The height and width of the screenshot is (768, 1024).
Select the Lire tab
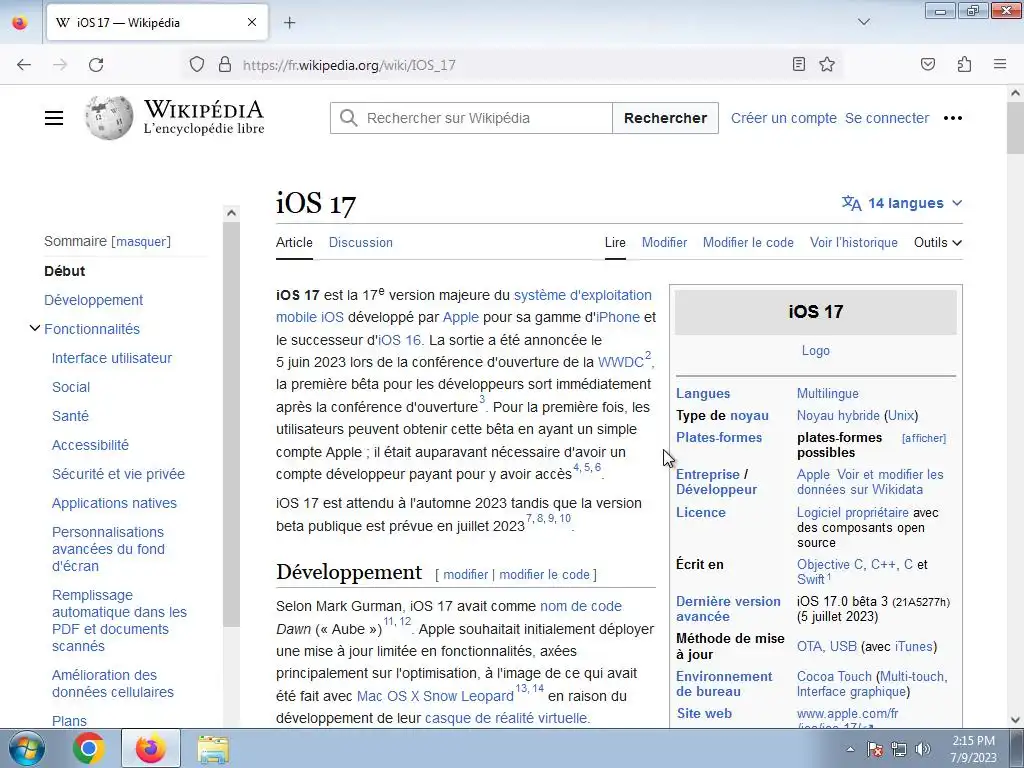coord(615,242)
